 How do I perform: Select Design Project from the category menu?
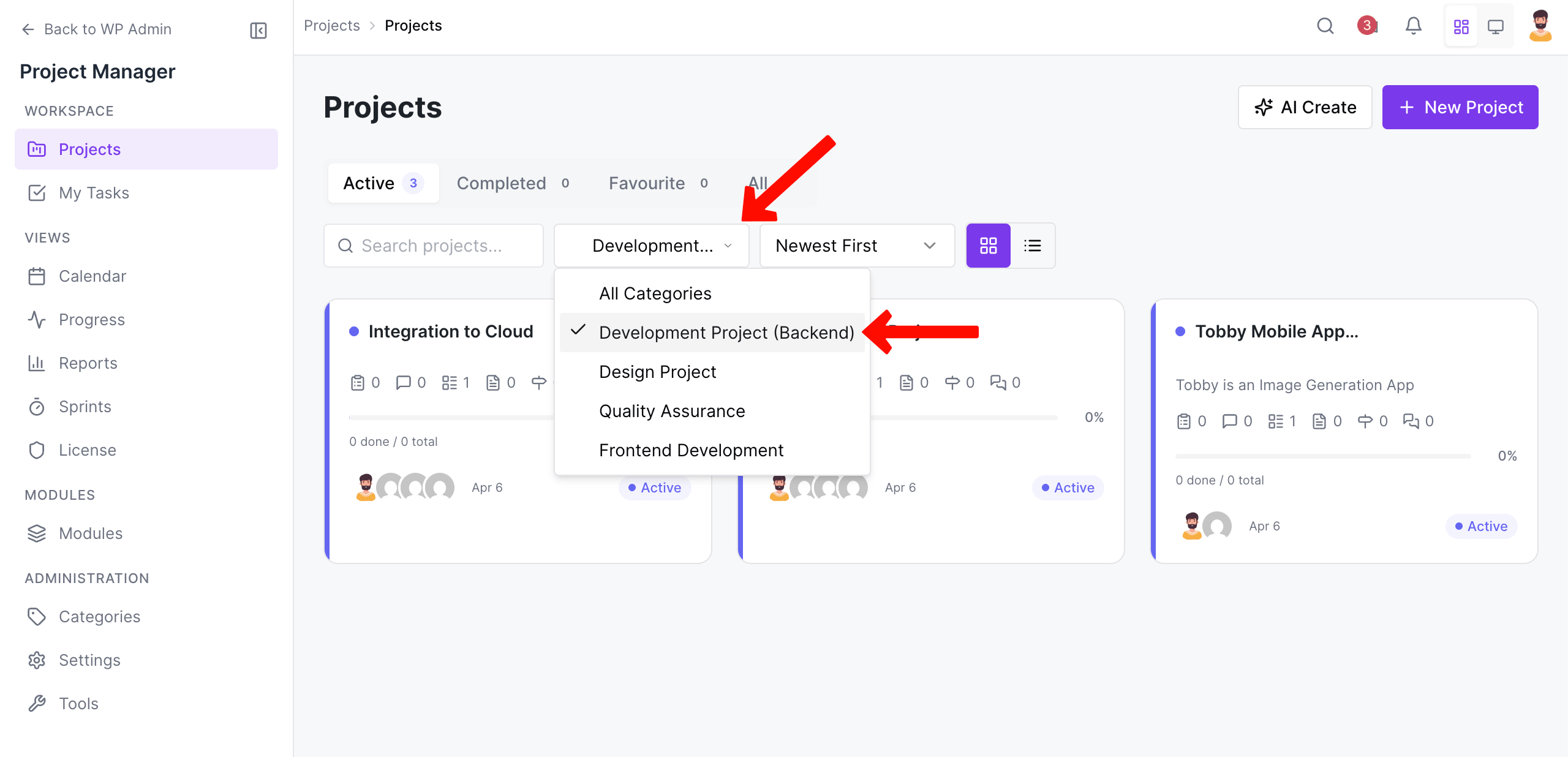click(x=657, y=371)
